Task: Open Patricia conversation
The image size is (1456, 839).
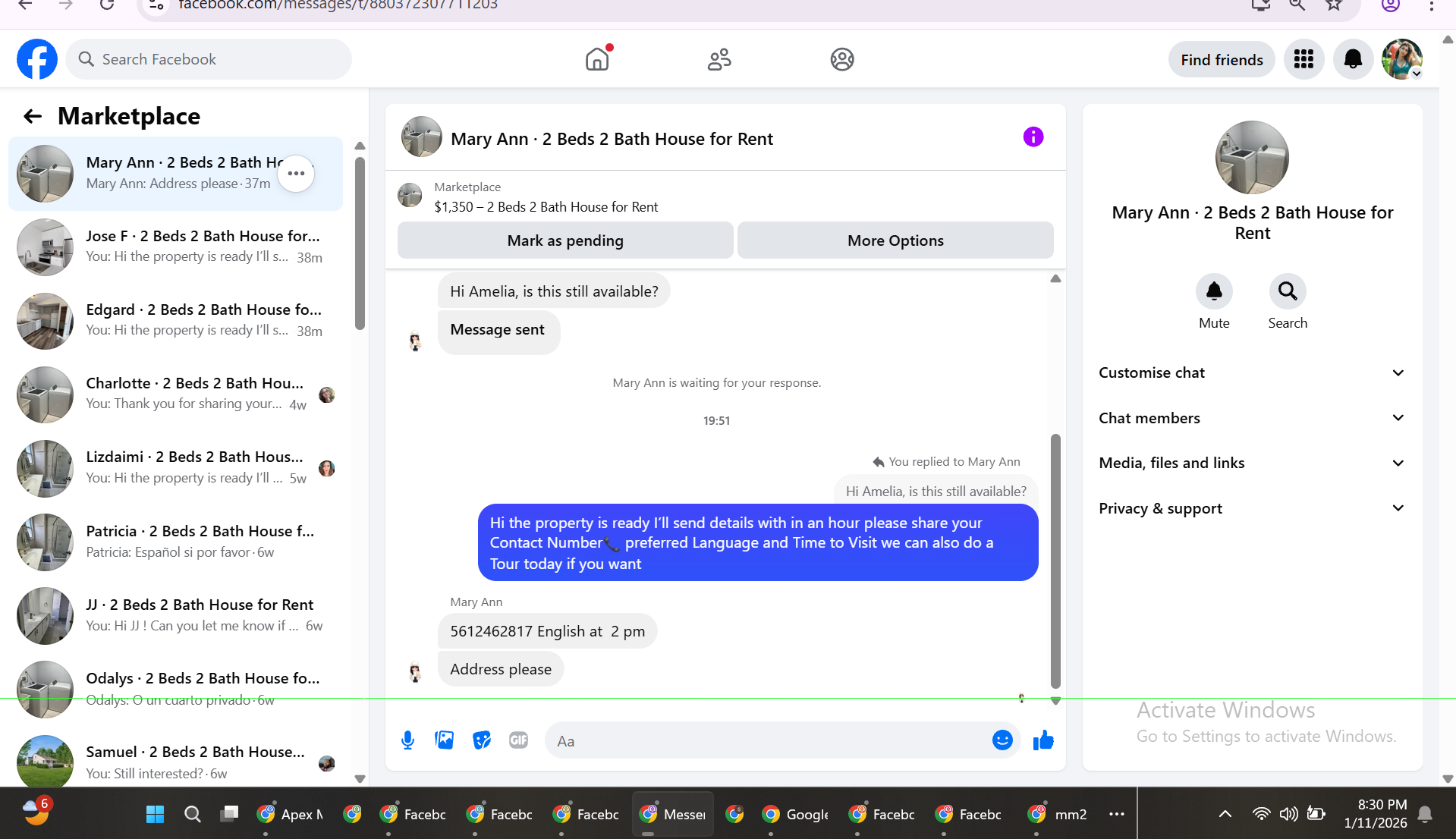Action: click(x=176, y=542)
